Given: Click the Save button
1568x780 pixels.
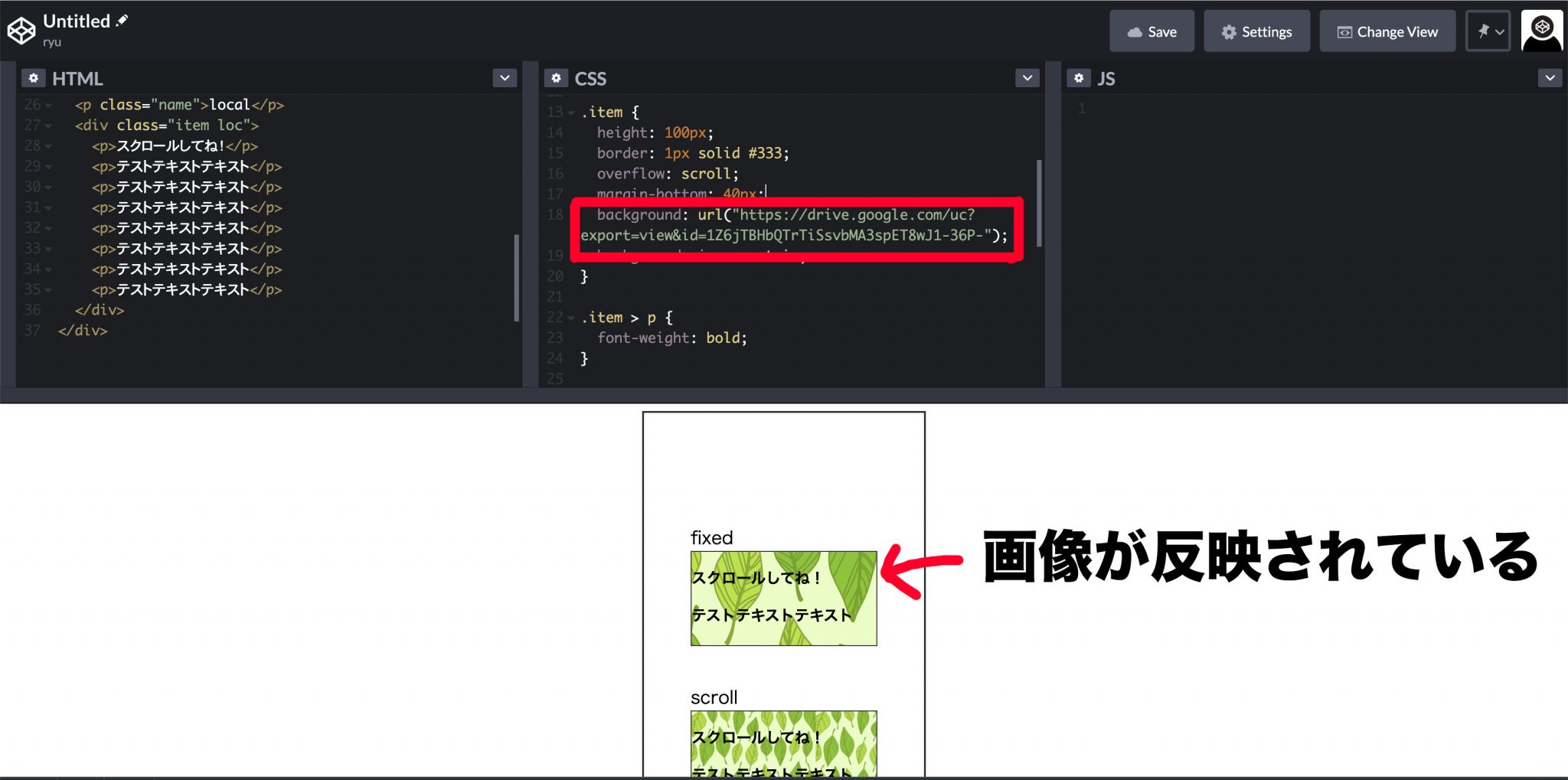Looking at the screenshot, I should tap(1152, 31).
